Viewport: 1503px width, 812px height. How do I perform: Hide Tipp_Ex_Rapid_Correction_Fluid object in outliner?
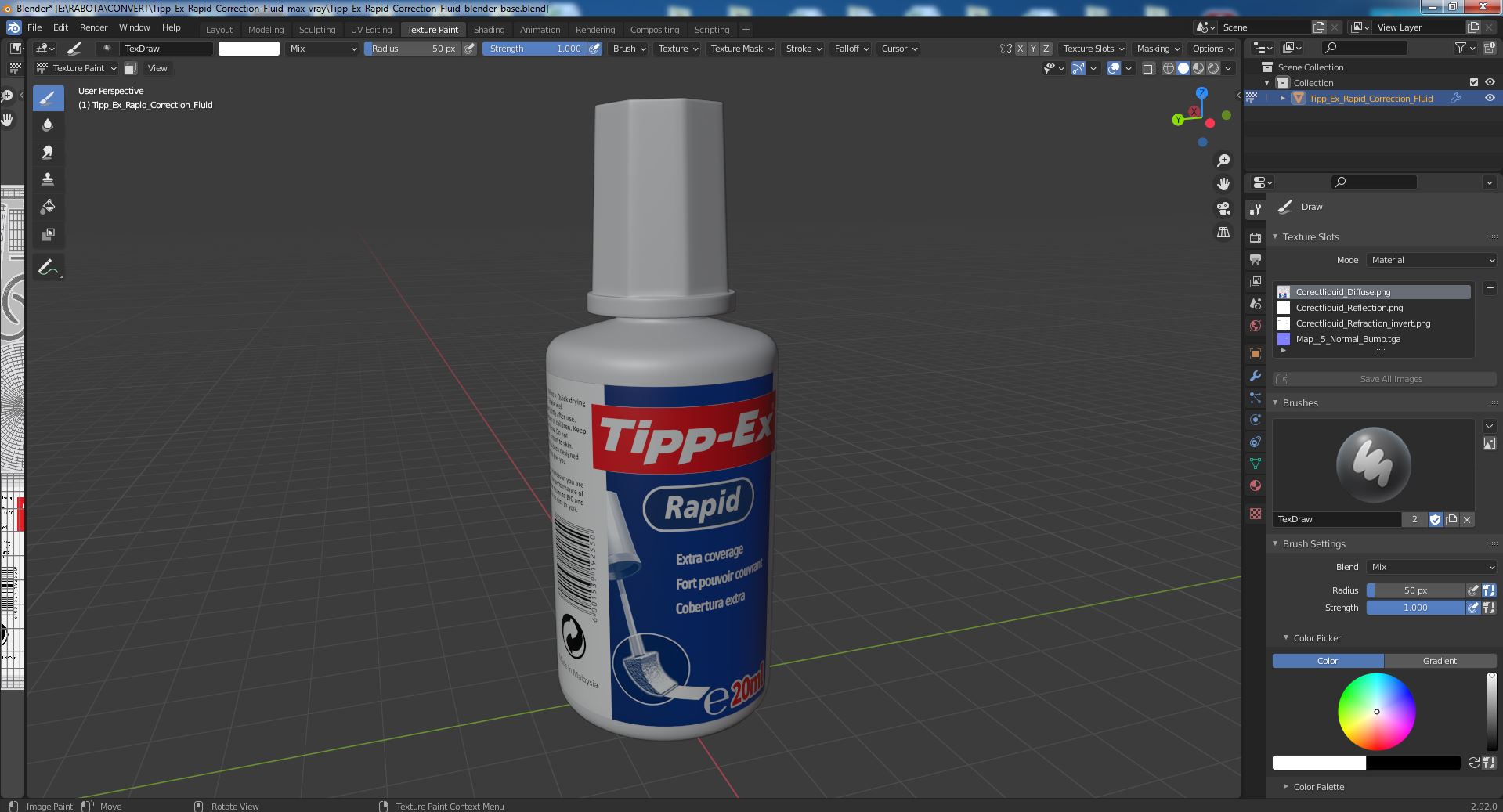[1490, 98]
